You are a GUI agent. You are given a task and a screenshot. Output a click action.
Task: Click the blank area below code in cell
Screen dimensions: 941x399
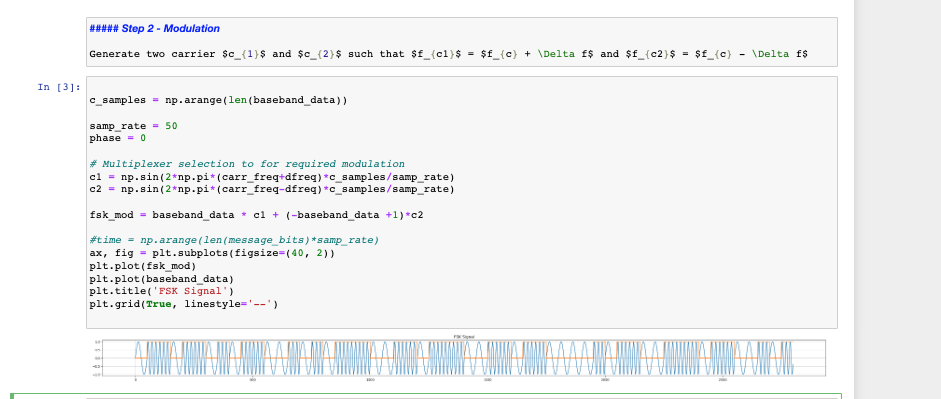pyautogui.click(x=461, y=318)
